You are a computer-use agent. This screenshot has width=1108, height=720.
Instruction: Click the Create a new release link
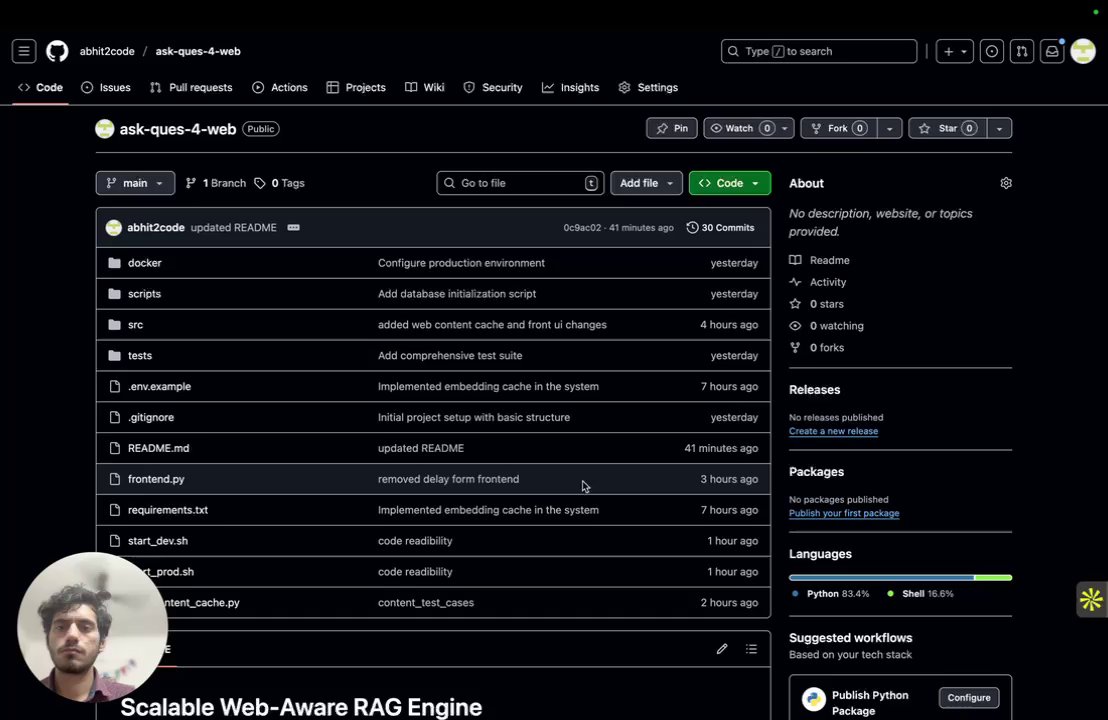833,431
